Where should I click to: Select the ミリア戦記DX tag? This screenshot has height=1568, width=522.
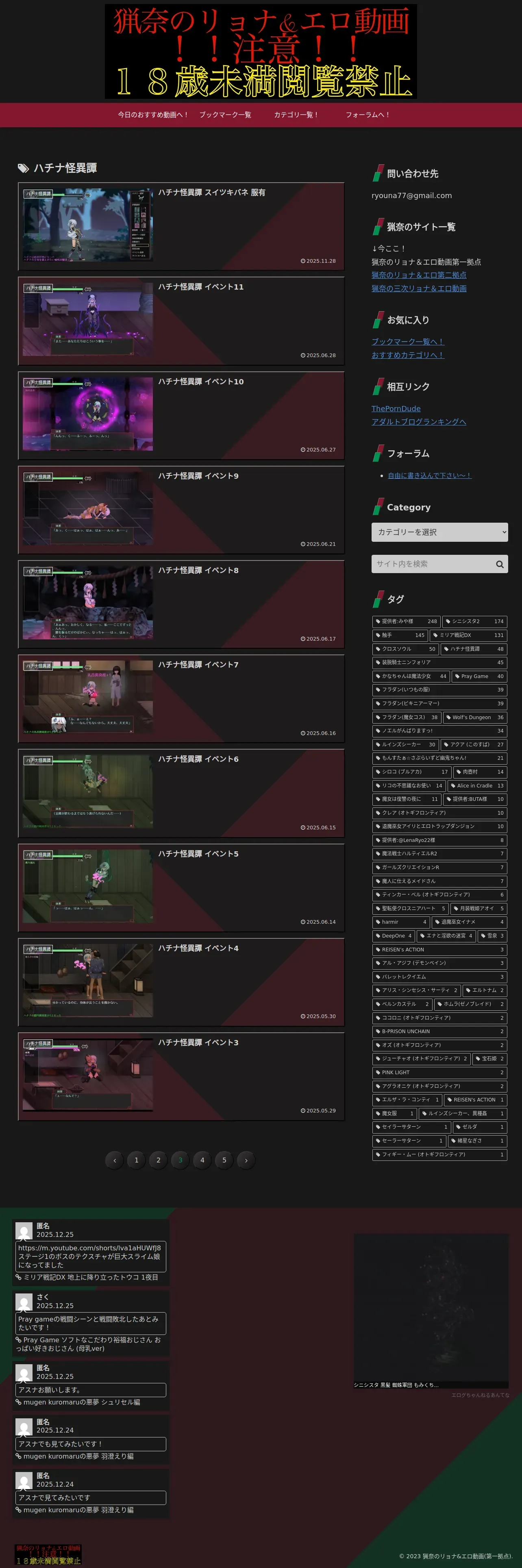pos(468,635)
